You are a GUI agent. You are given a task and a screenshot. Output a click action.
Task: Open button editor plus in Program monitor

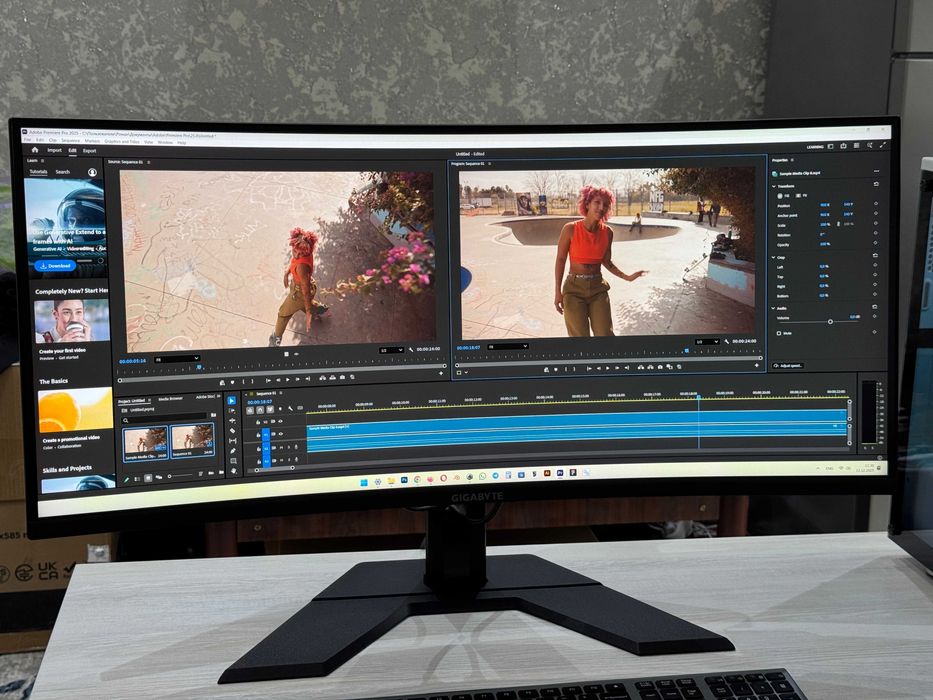tap(757, 365)
